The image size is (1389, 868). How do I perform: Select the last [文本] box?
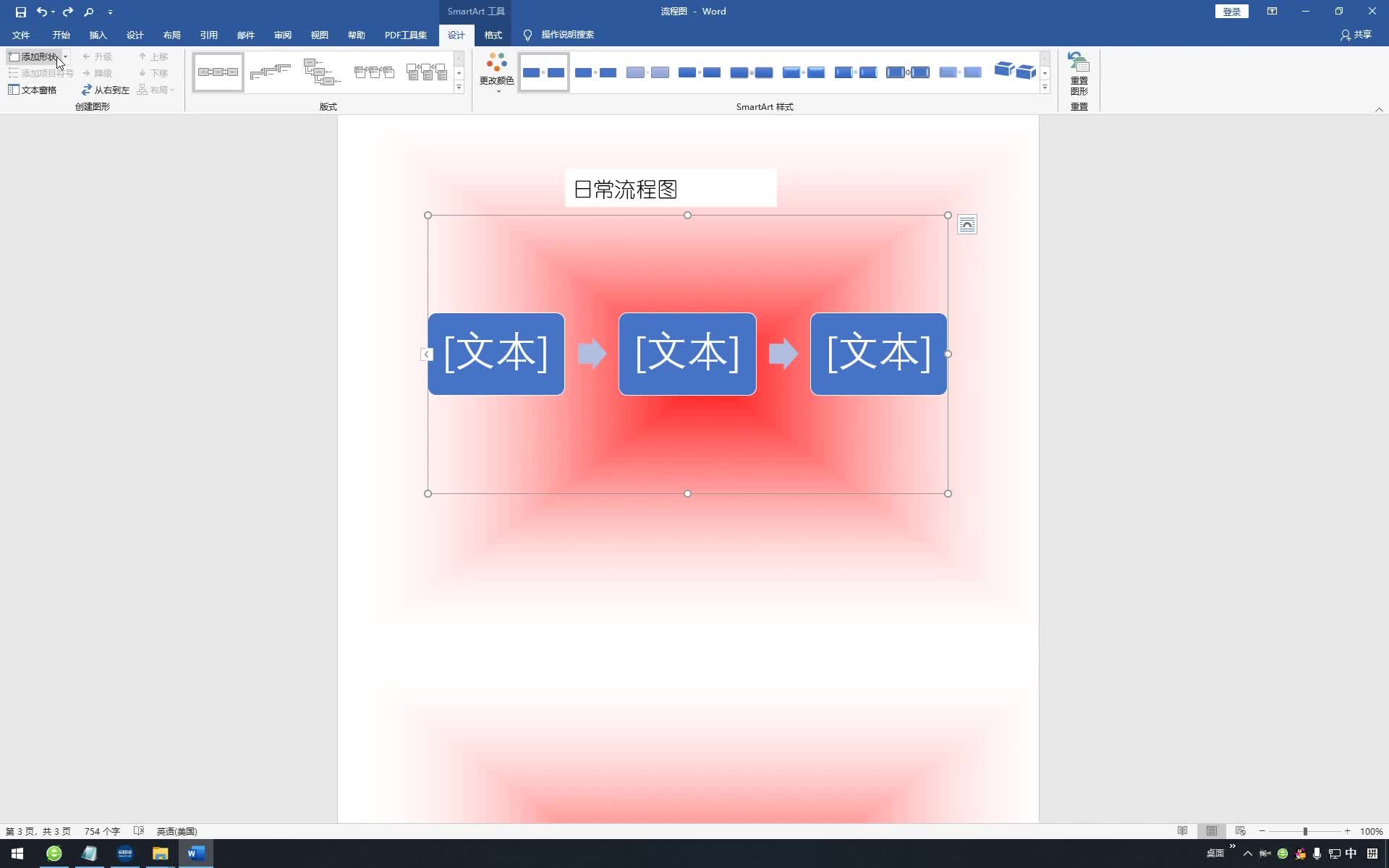(x=878, y=354)
